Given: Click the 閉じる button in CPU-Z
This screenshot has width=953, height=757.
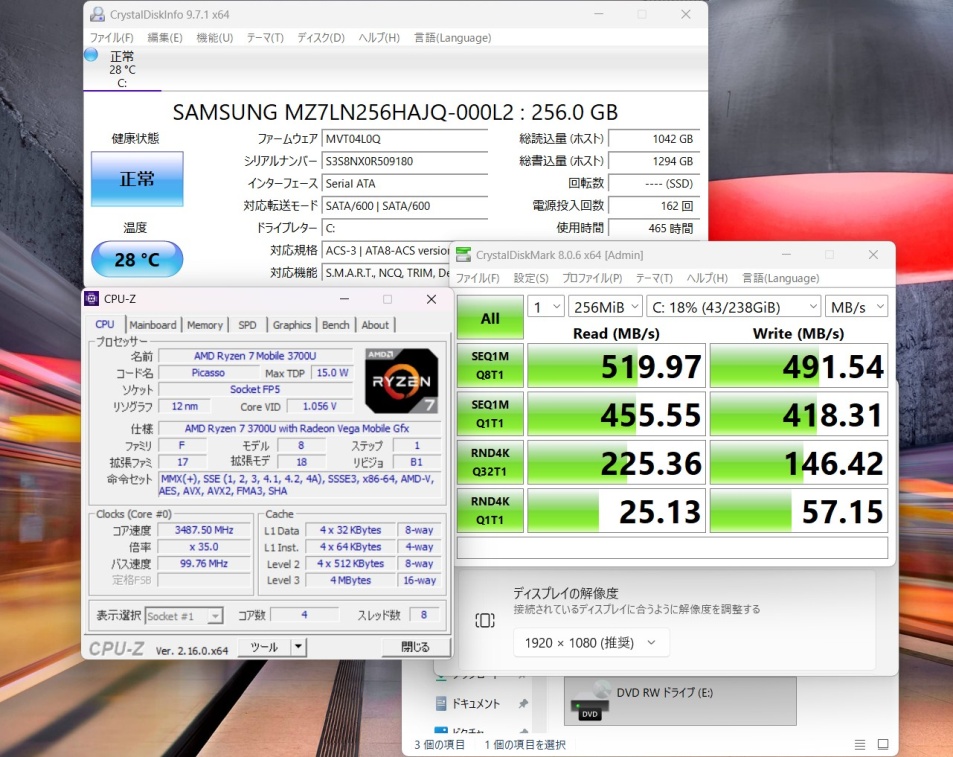Looking at the screenshot, I should coord(416,647).
